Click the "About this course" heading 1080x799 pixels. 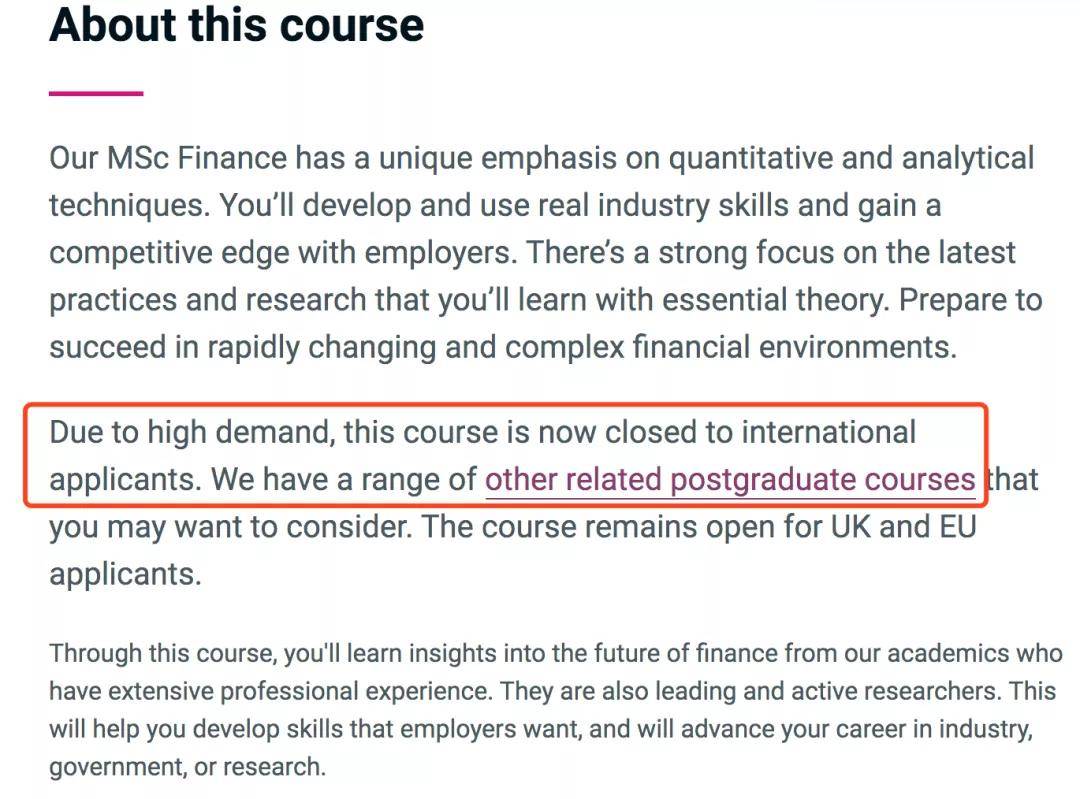(x=236, y=26)
